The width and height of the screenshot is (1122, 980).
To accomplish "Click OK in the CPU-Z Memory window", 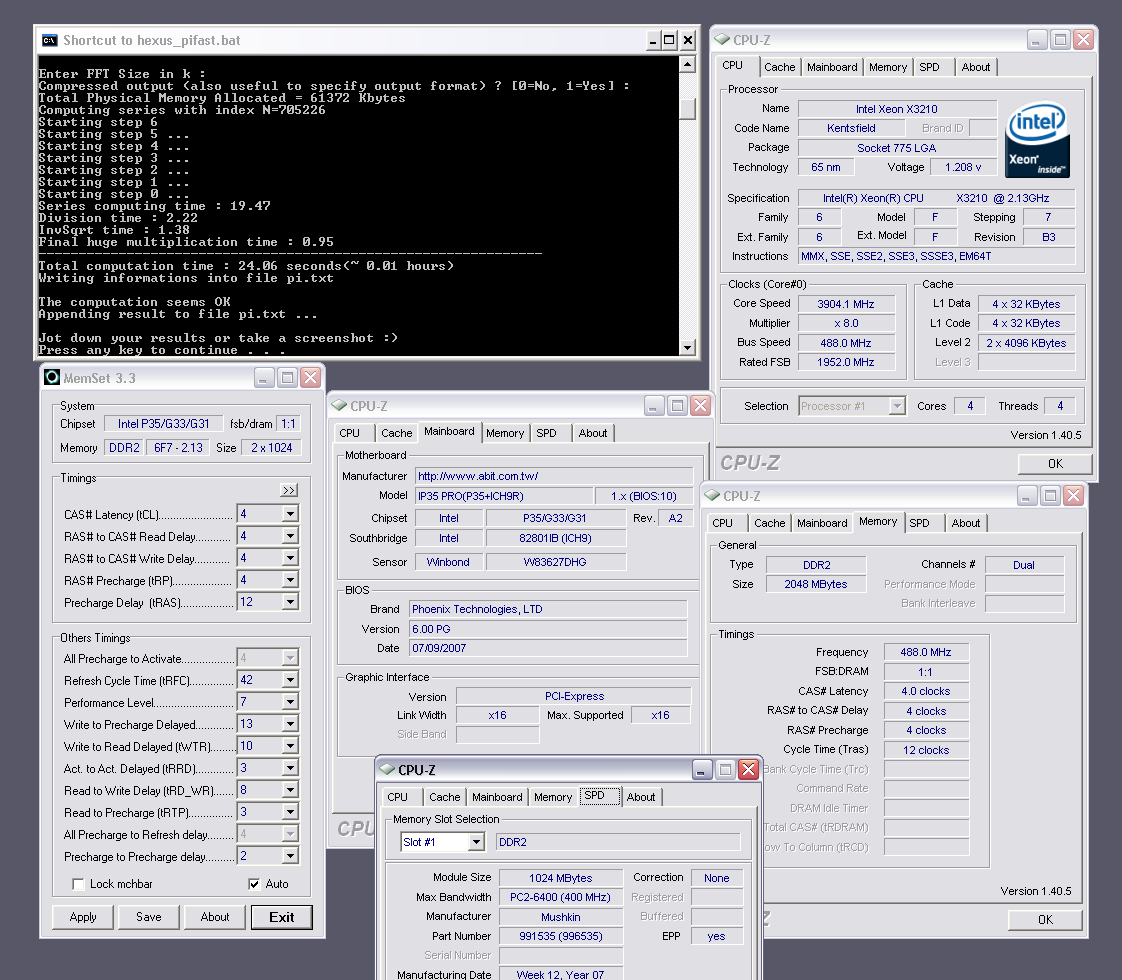I will [x=1045, y=920].
